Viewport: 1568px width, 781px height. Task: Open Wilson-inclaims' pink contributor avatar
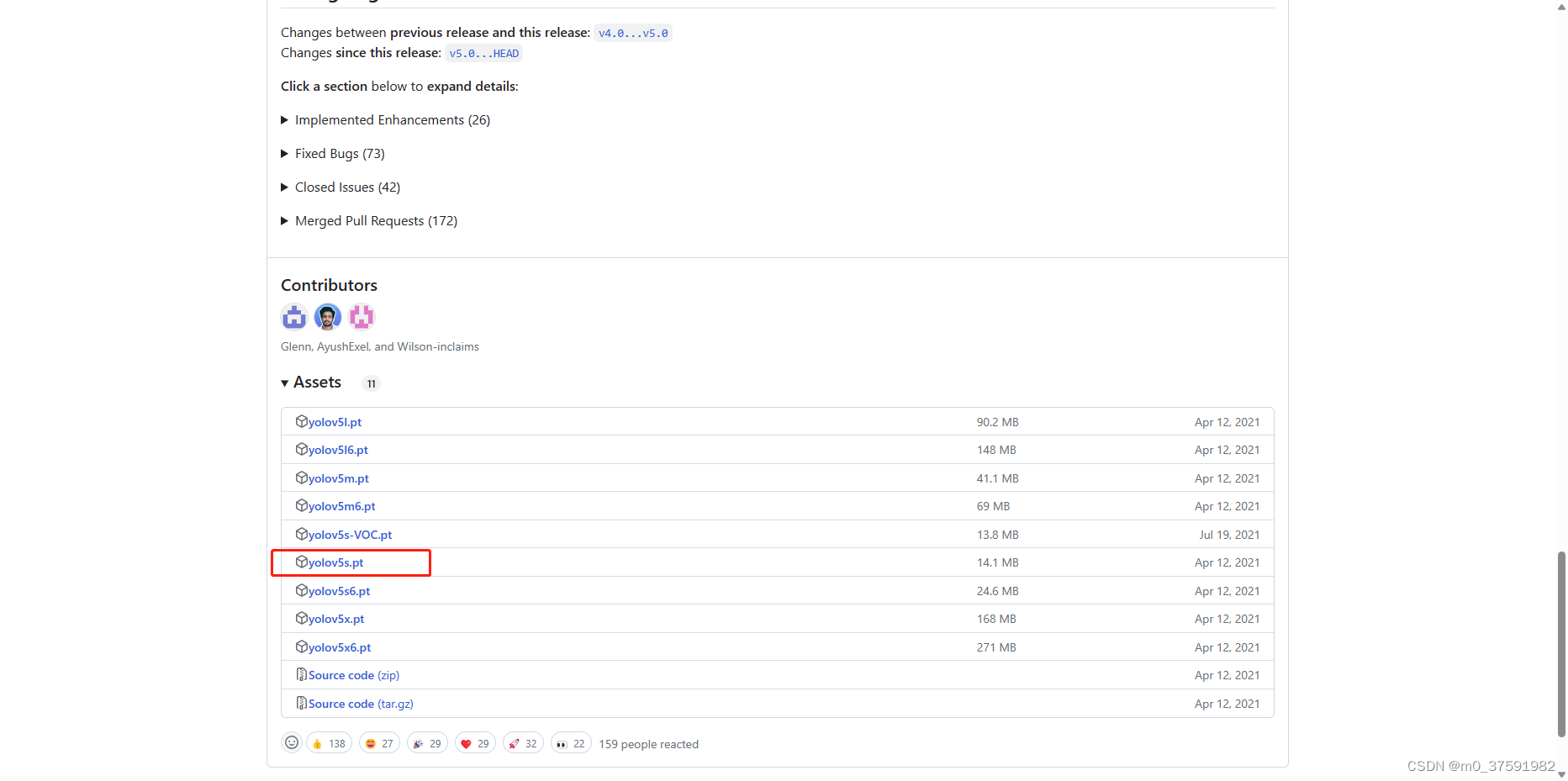pyautogui.click(x=362, y=317)
